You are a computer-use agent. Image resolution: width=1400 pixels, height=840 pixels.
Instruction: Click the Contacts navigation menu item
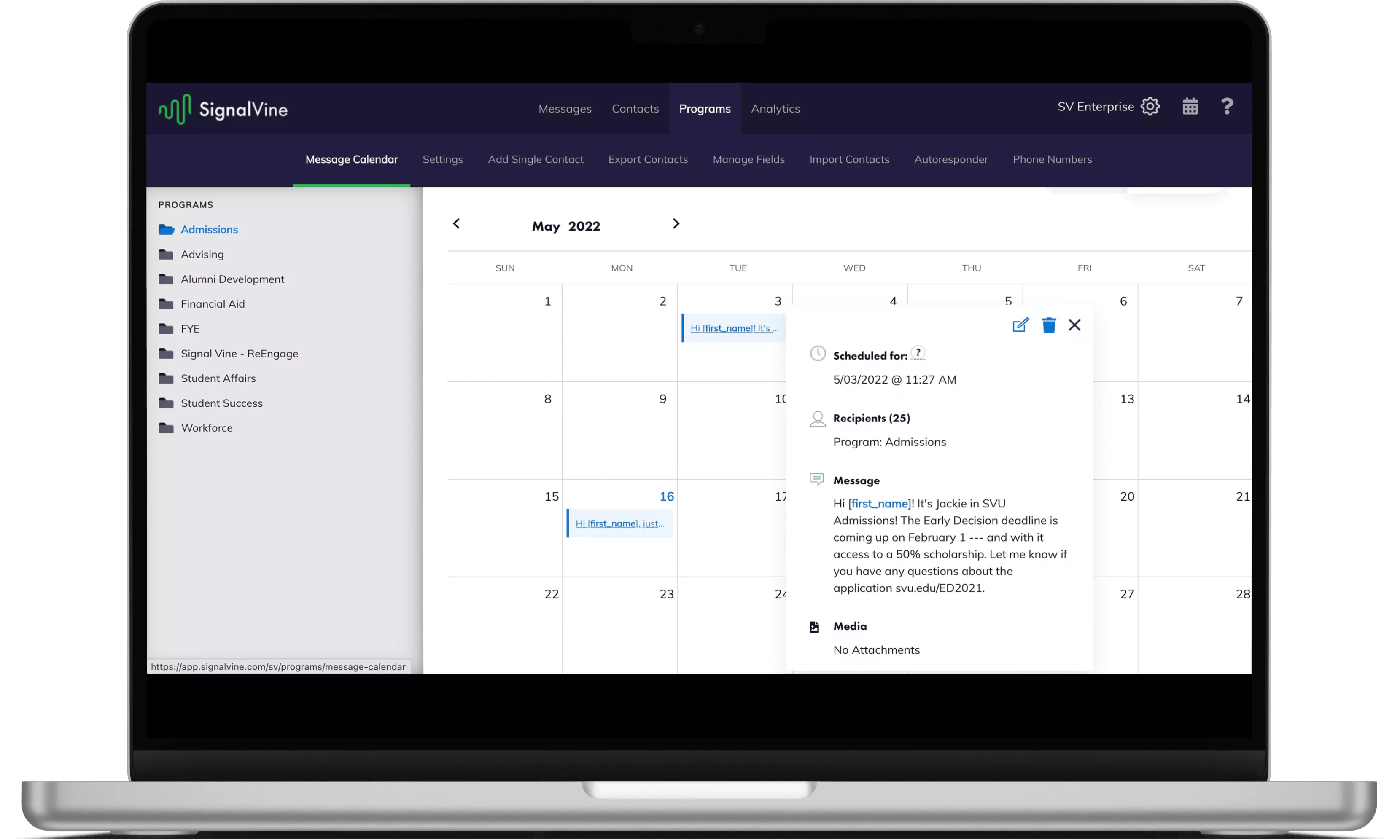635,108
